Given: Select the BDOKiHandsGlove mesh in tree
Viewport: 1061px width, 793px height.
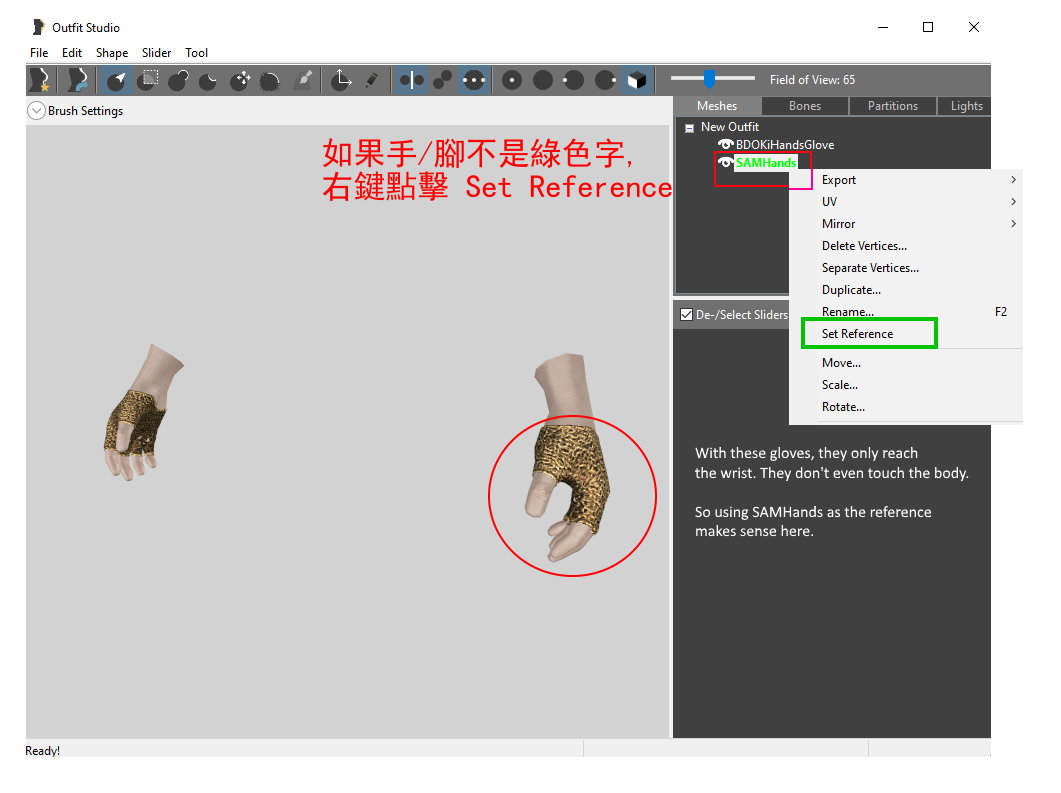Looking at the screenshot, I should [785, 145].
